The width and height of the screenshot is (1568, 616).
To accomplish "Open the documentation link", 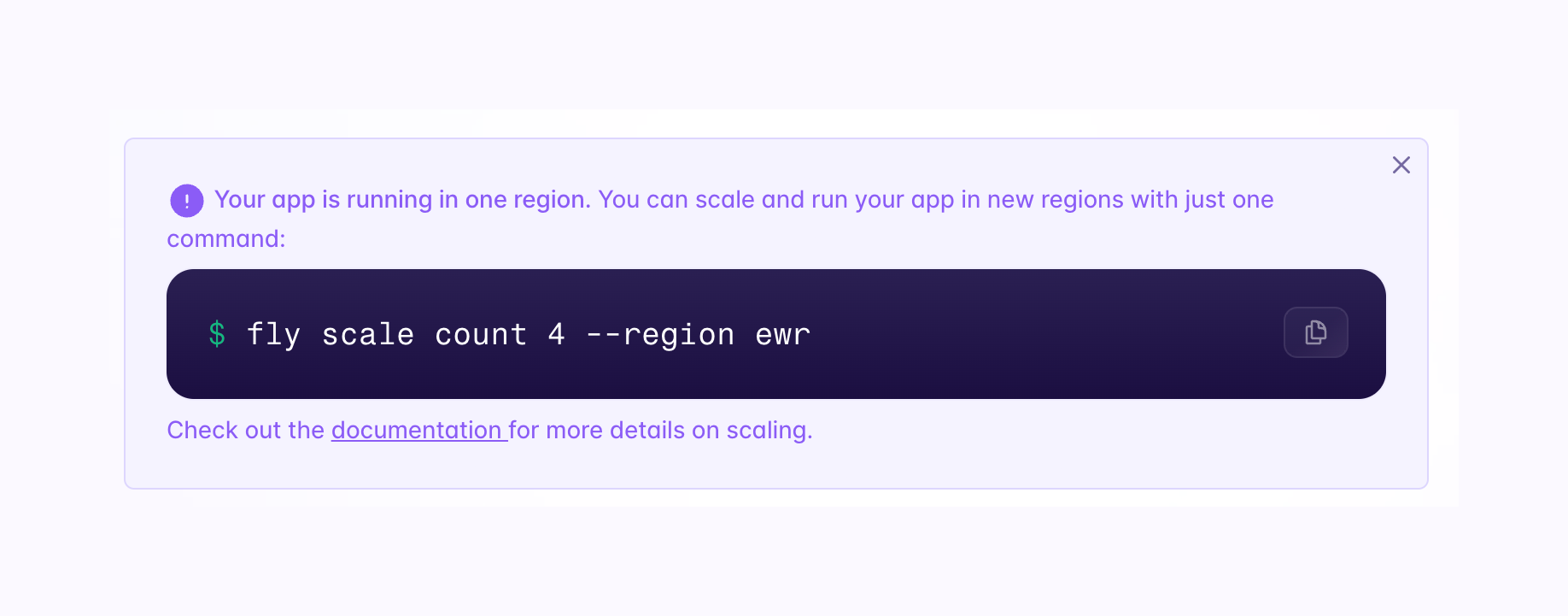I will coord(417,430).
